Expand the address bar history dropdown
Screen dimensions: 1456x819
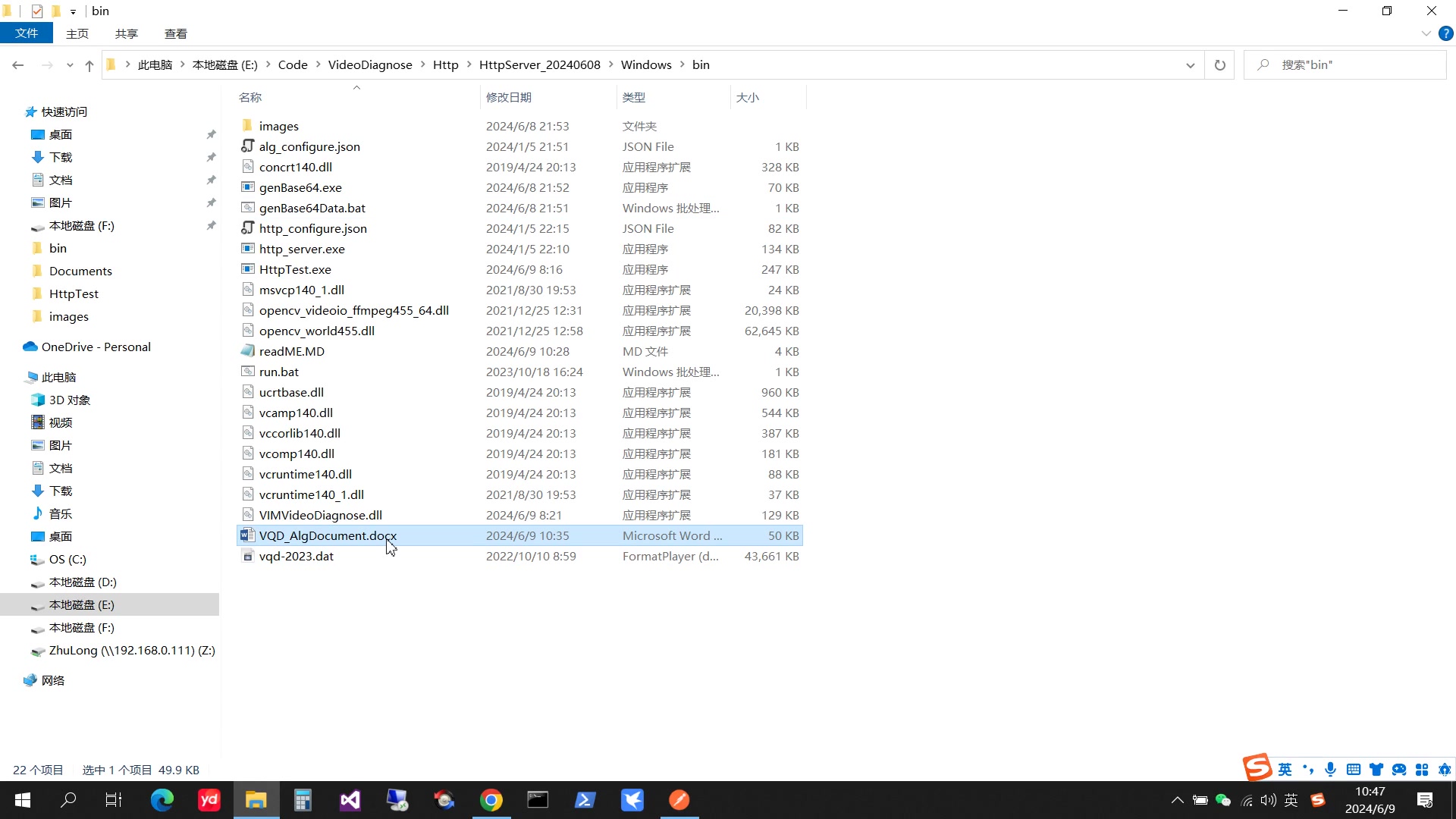click(1190, 65)
